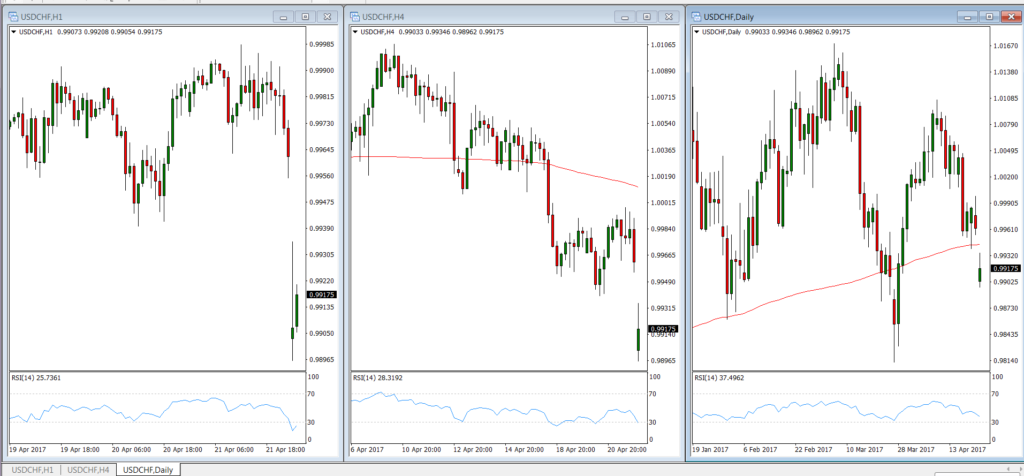
Task: Click the 1.01065 price axis value
Action: [663, 44]
